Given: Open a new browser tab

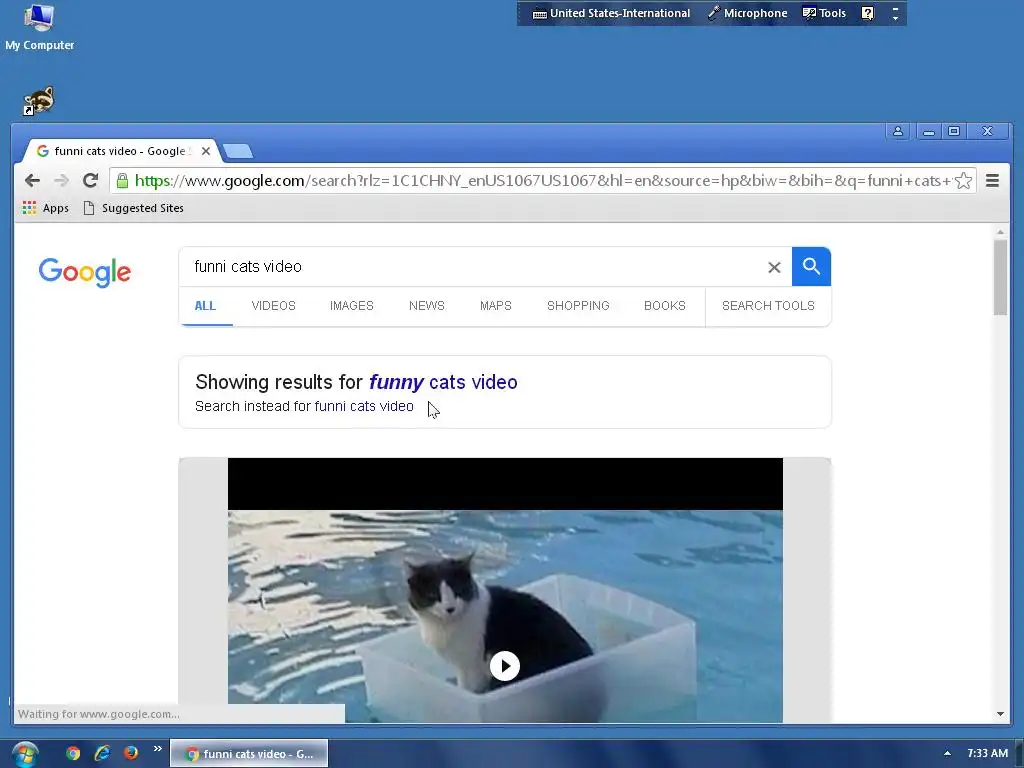Looking at the screenshot, I should click(x=238, y=152).
